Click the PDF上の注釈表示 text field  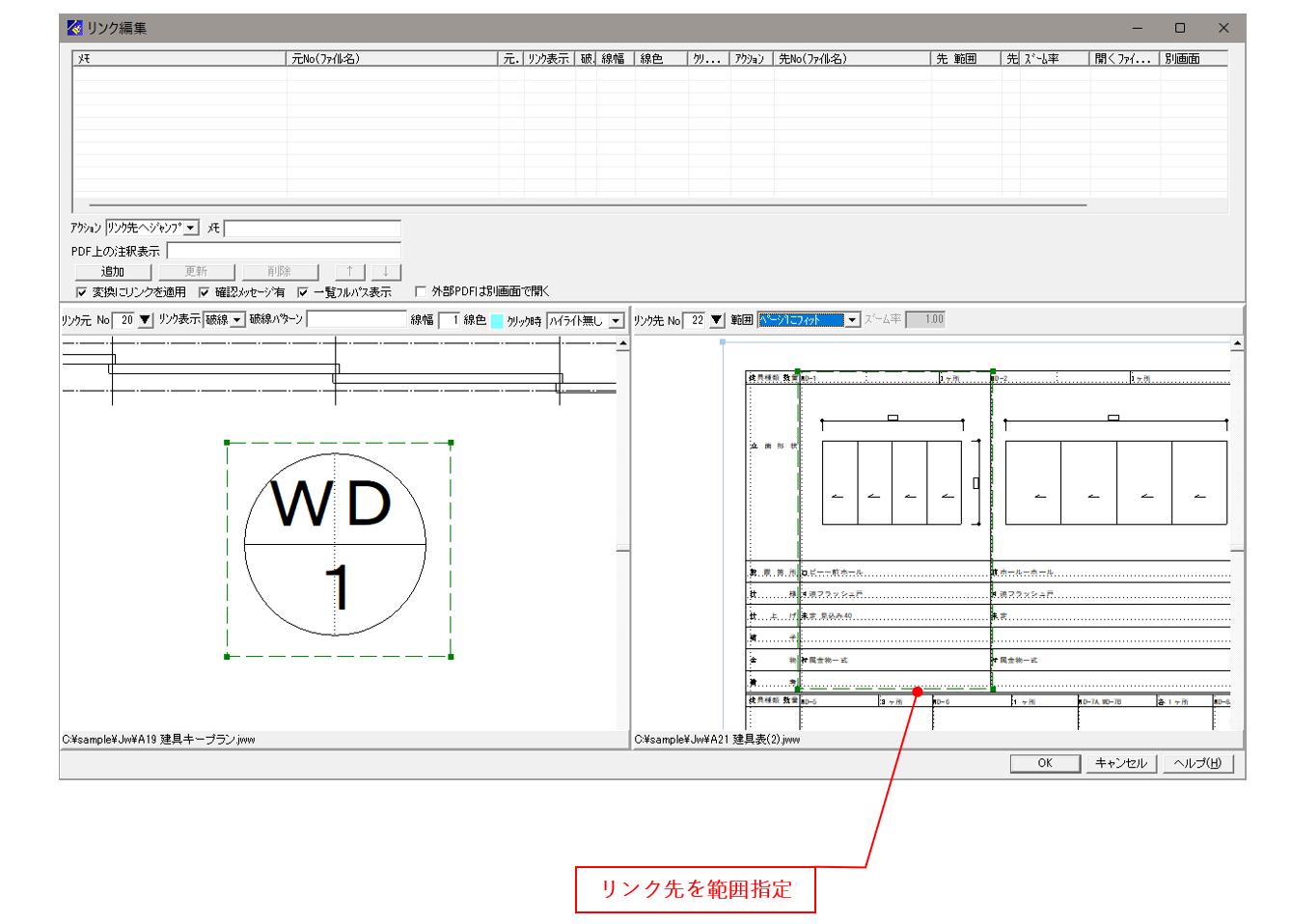(x=284, y=251)
